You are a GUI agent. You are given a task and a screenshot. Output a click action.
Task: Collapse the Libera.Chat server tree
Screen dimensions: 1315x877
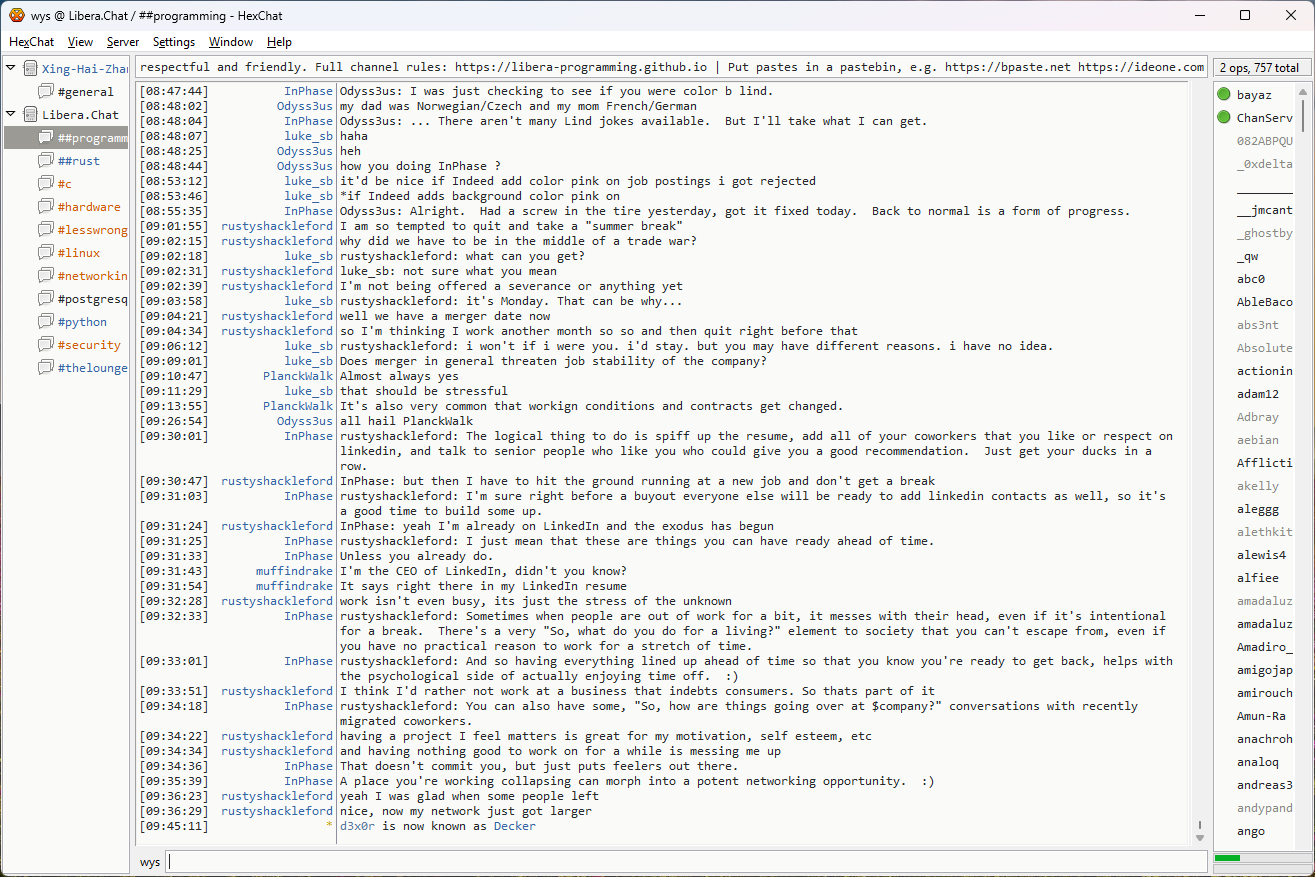pyautogui.click(x=11, y=115)
